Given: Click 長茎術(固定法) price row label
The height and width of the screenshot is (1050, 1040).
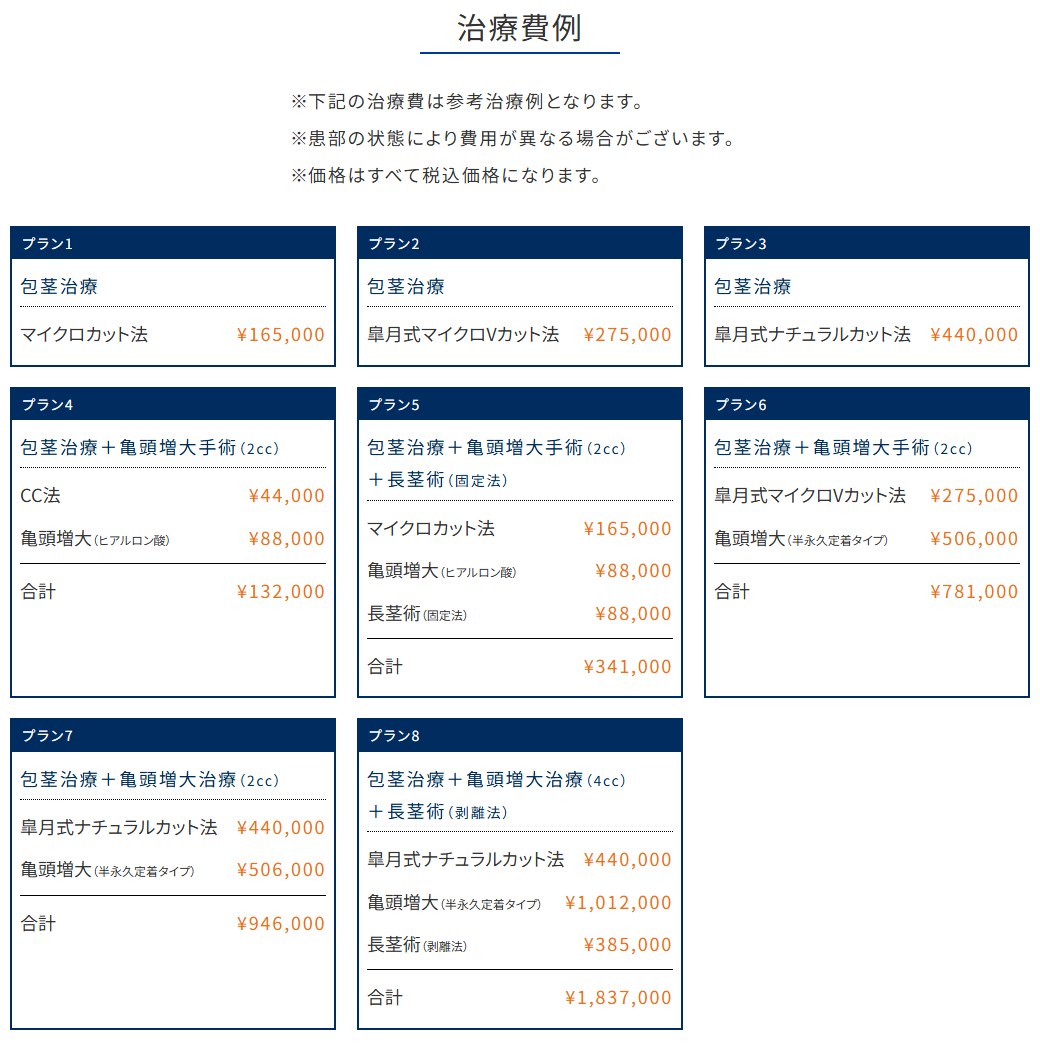Looking at the screenshot, I should coord(417,614).
